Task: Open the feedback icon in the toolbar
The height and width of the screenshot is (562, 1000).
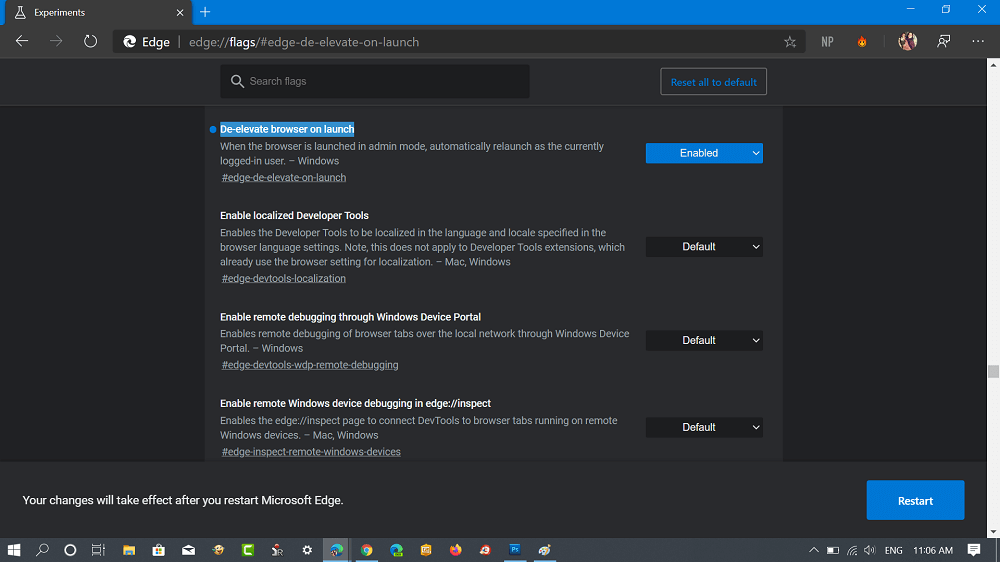Action: click(x=943, y=41)
